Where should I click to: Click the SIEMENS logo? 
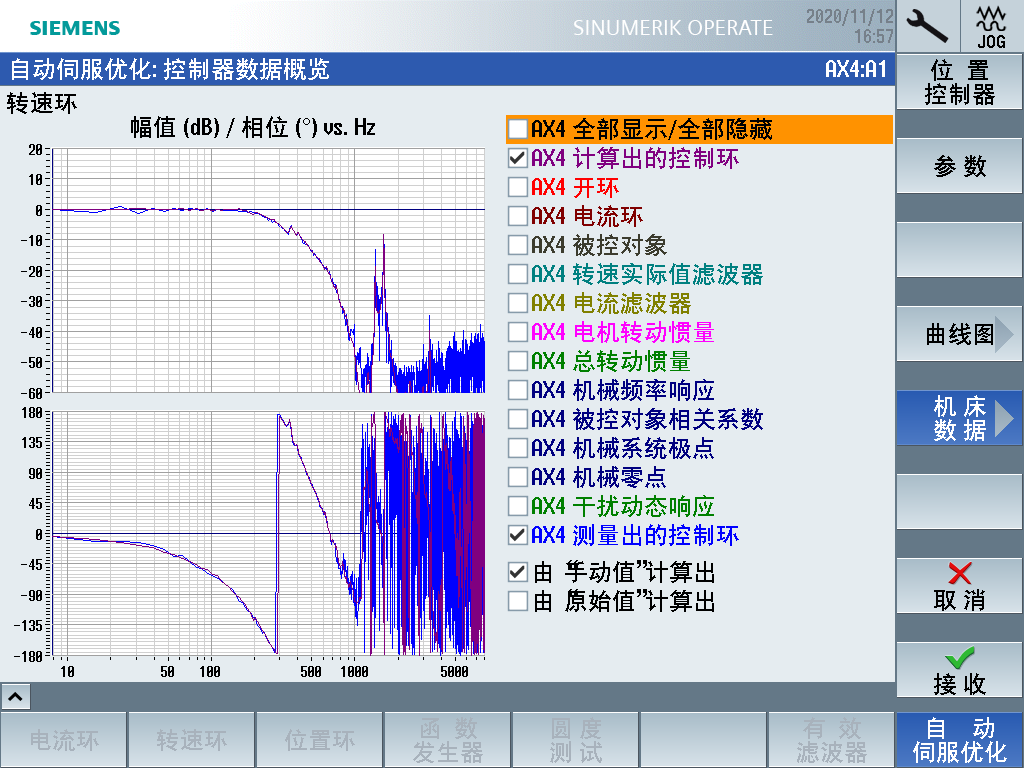point(75,28)
